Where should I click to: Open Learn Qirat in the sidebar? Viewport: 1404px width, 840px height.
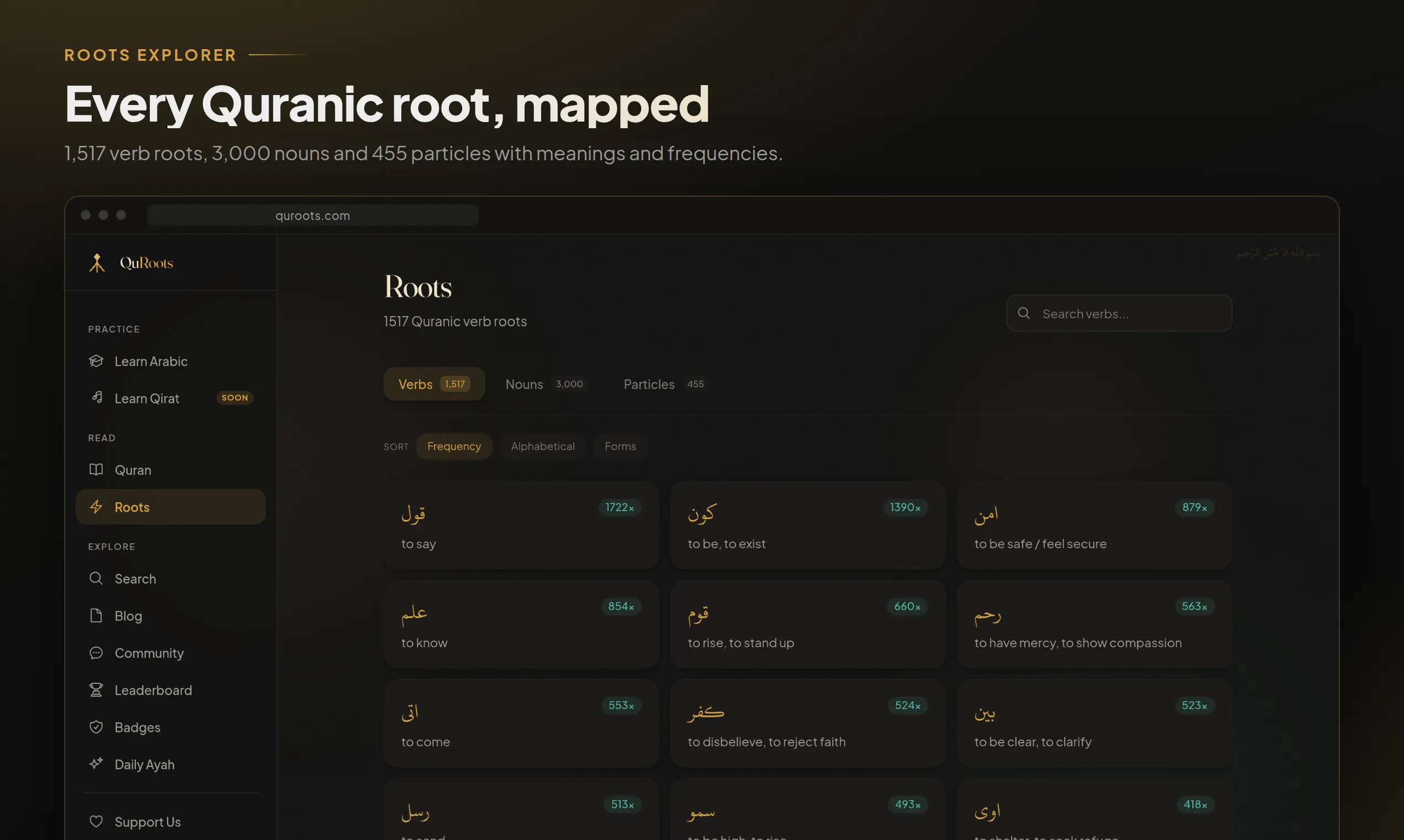coord(170,398)
